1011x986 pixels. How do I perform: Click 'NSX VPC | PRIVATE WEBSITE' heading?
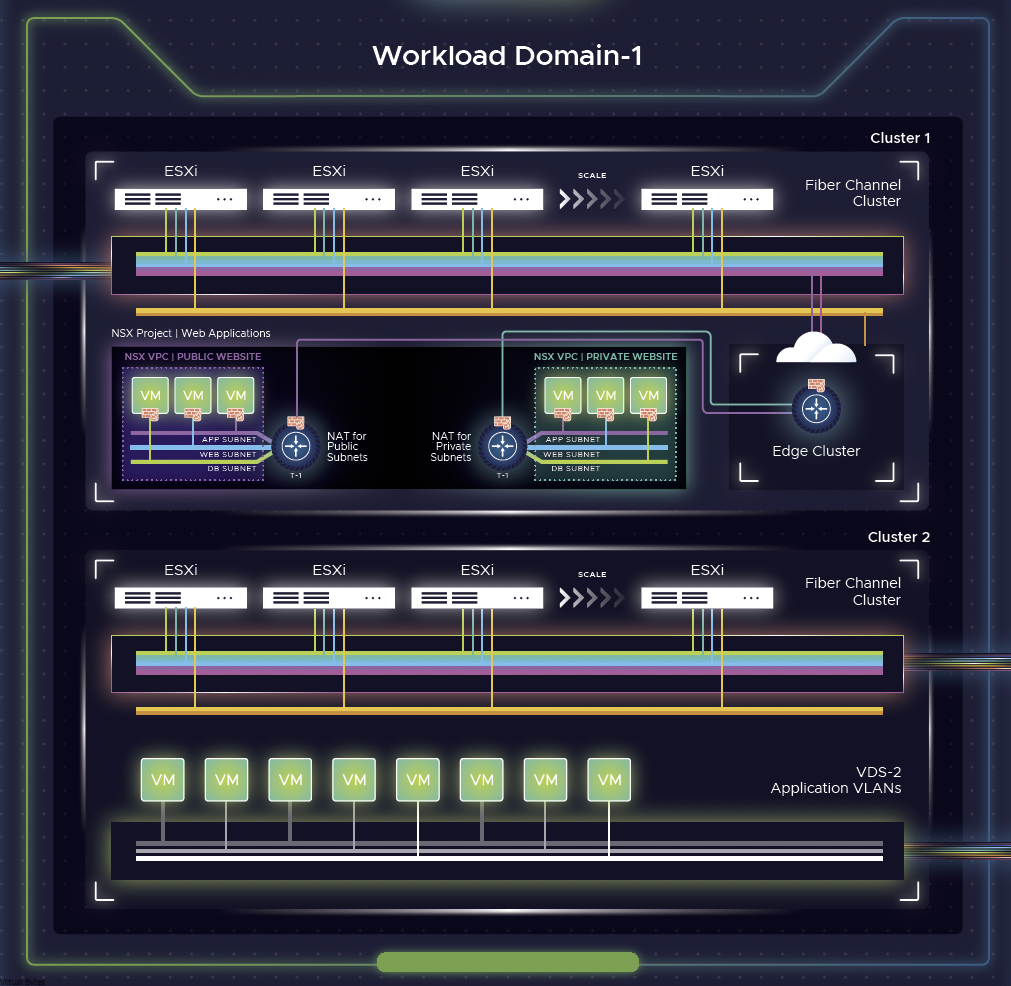605,357
